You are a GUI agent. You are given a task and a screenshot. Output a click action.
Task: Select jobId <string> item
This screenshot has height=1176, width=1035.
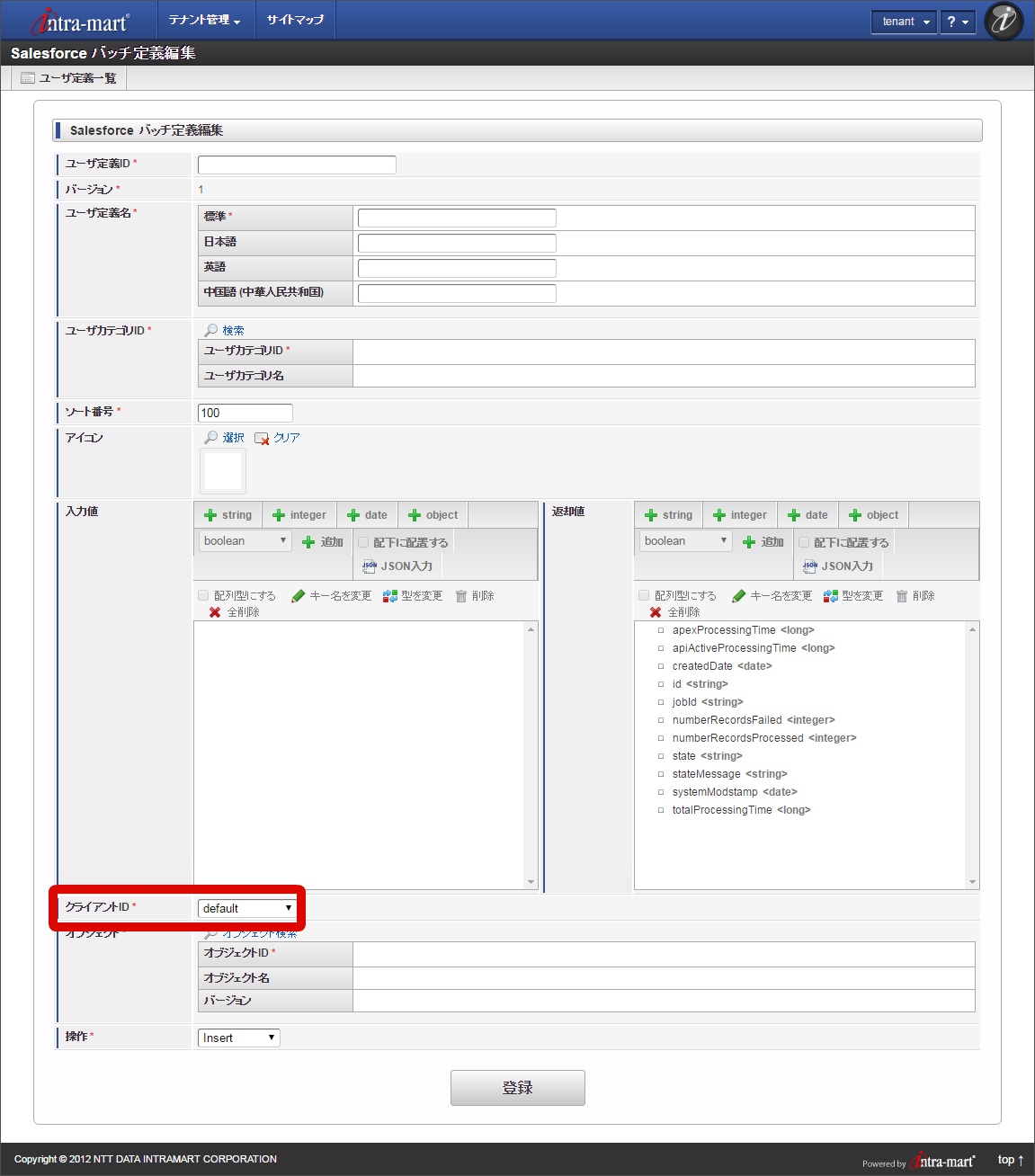[x=708, y=702]
